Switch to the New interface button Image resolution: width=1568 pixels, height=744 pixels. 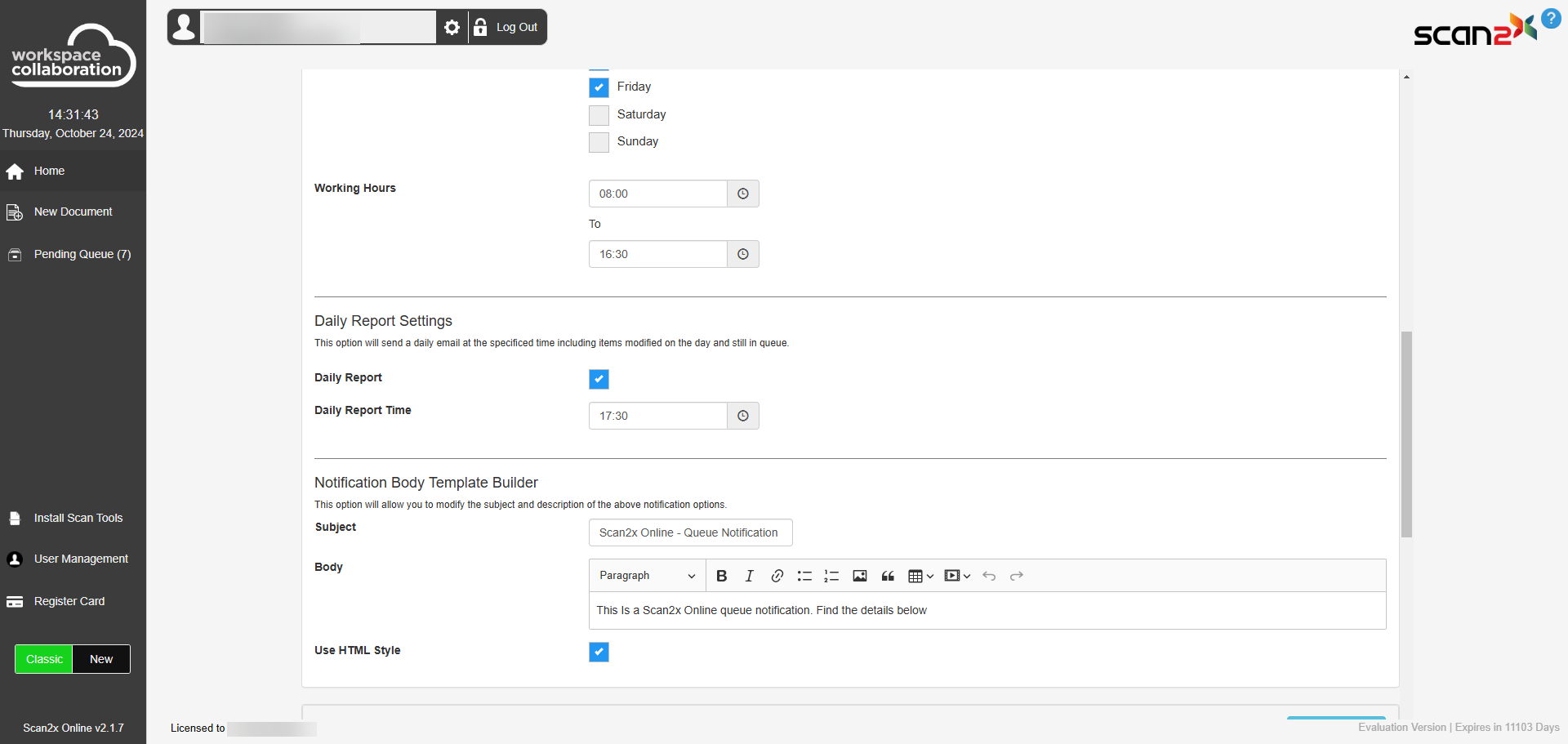(x=101, y=659)
